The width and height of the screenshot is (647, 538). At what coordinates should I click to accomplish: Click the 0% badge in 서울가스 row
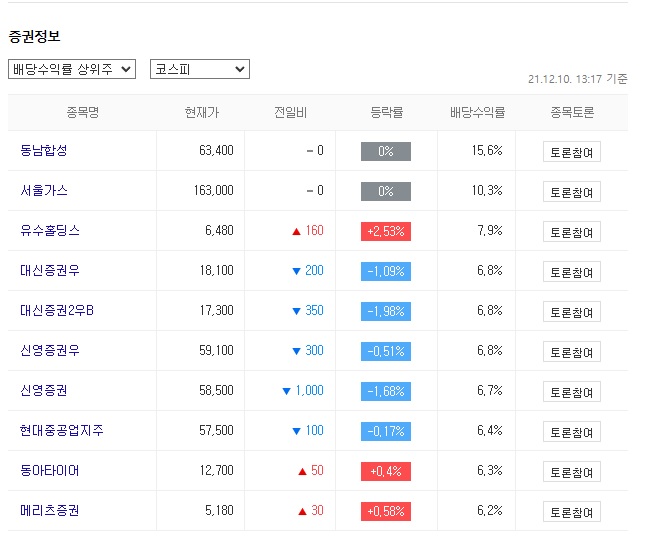click(386, 191)
